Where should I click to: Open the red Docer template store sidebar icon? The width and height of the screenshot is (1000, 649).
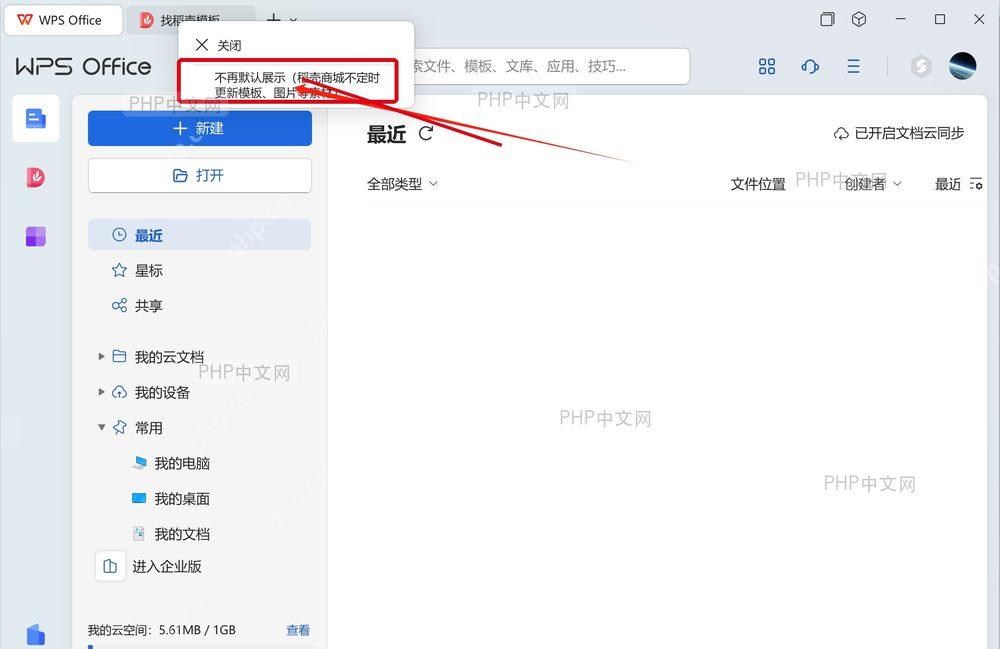point(36,177)
